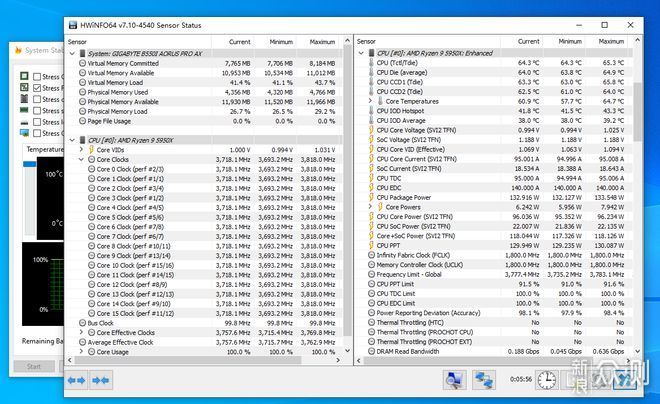Enable the fourth Stress checkbox (memory) in AIDA64
The width and height of the screenshot is (660, 404).
pyautogui.click(x=37, y=111)
